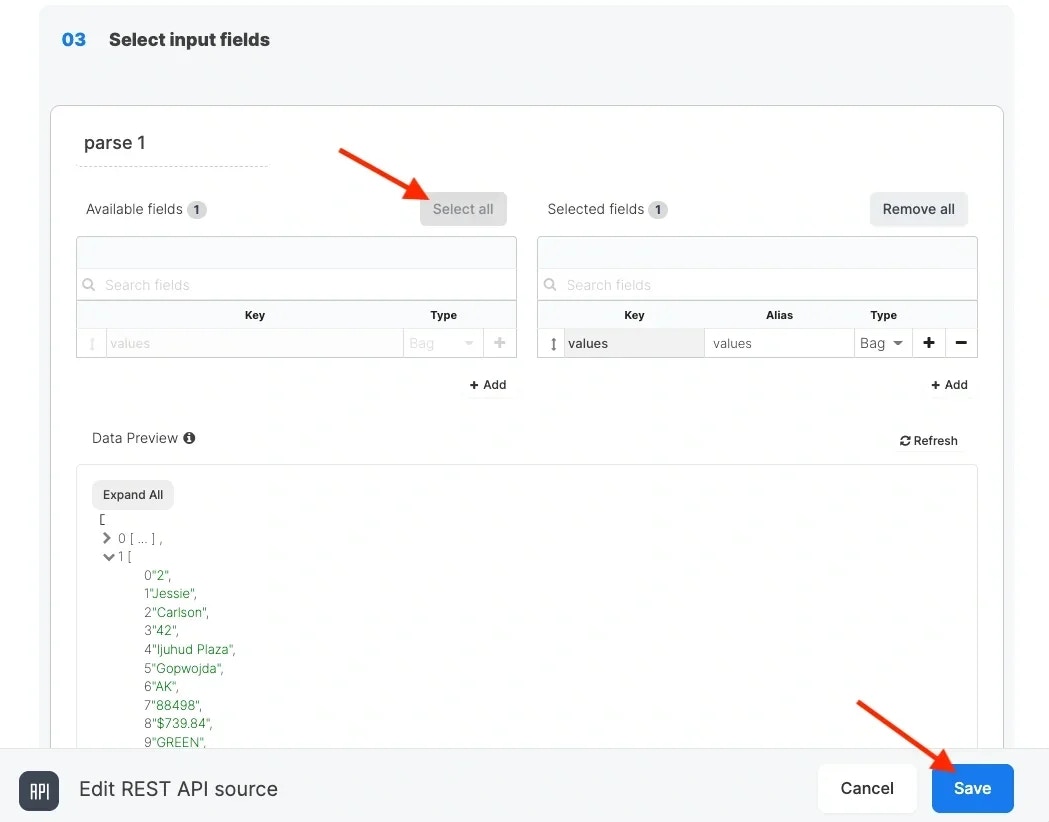Click the API source icon in footer
This screenshot has width=1049, height=822.
pos(39,791)
